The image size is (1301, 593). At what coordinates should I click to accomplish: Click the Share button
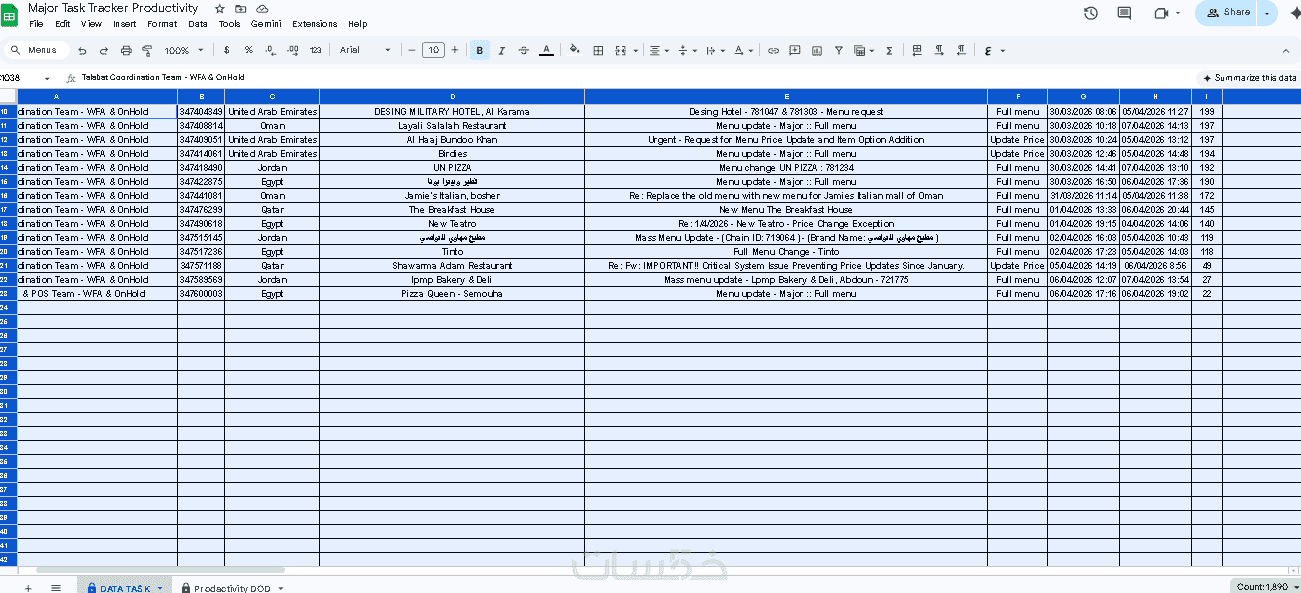[1229, 13]
